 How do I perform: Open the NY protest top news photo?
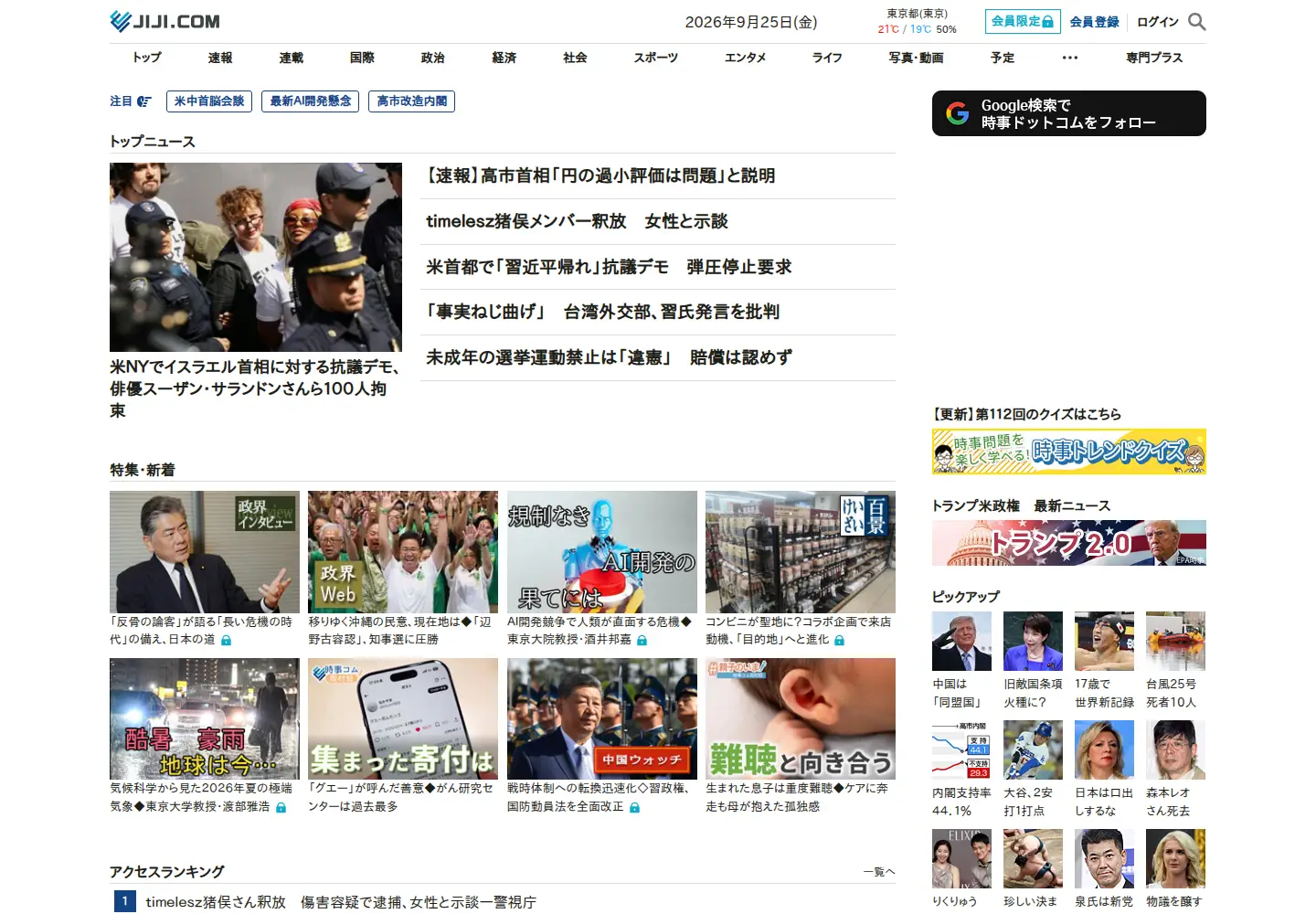[256, 257]
